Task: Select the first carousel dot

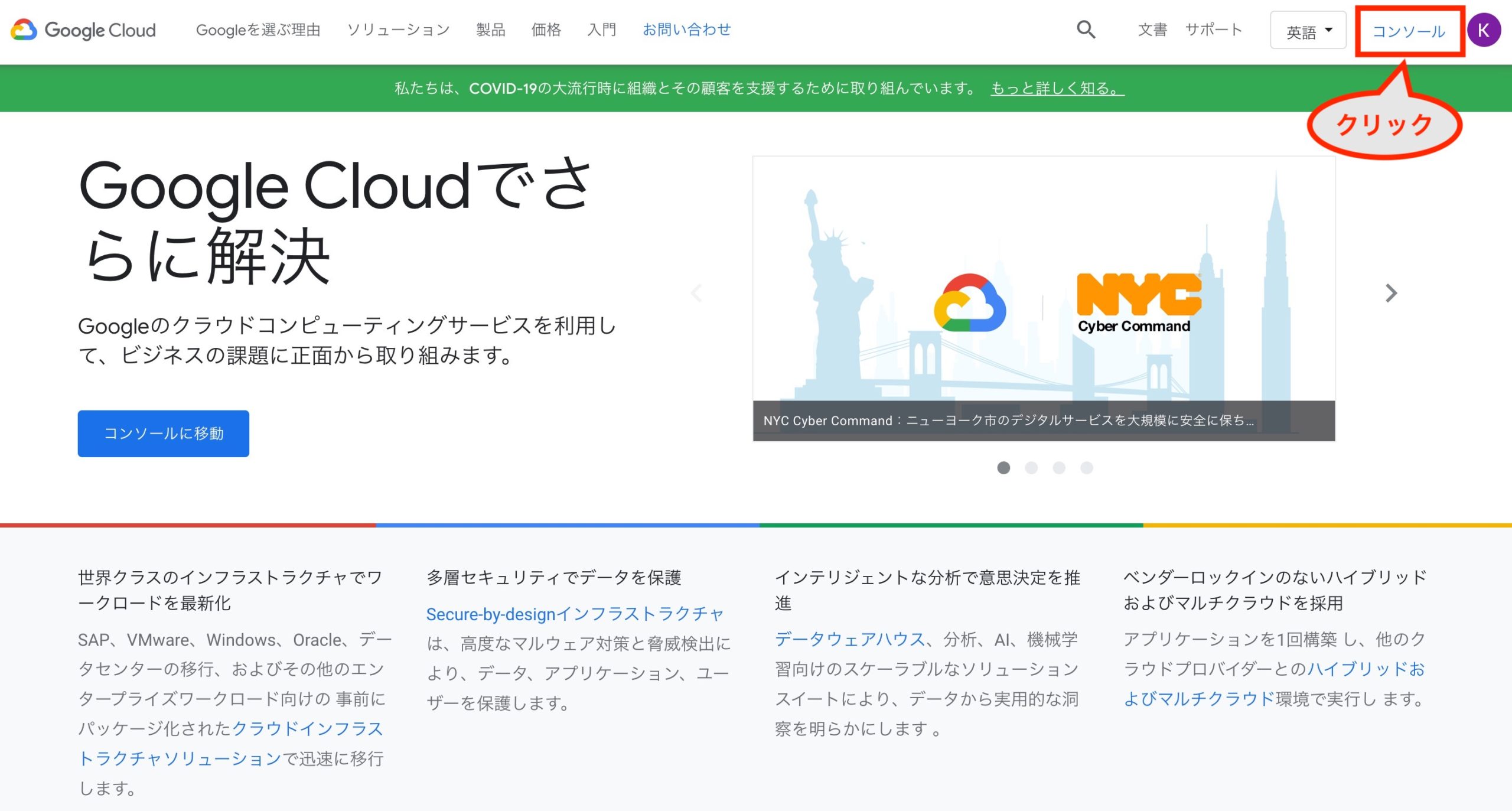Action: click(1003, 468)
